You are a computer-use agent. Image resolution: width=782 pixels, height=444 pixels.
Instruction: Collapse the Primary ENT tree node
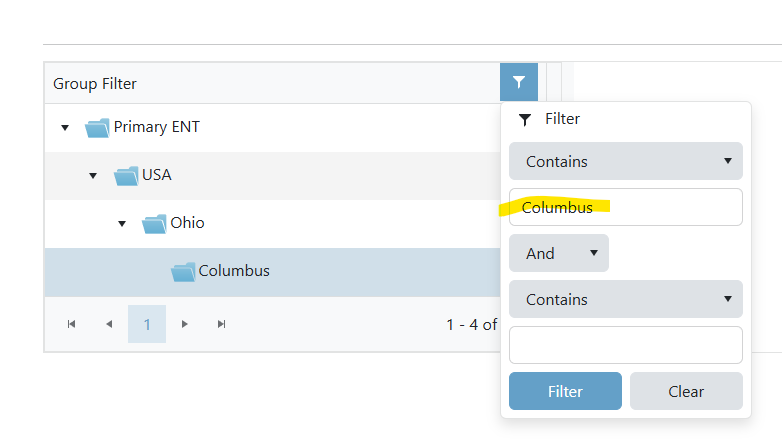coord(65,128)
